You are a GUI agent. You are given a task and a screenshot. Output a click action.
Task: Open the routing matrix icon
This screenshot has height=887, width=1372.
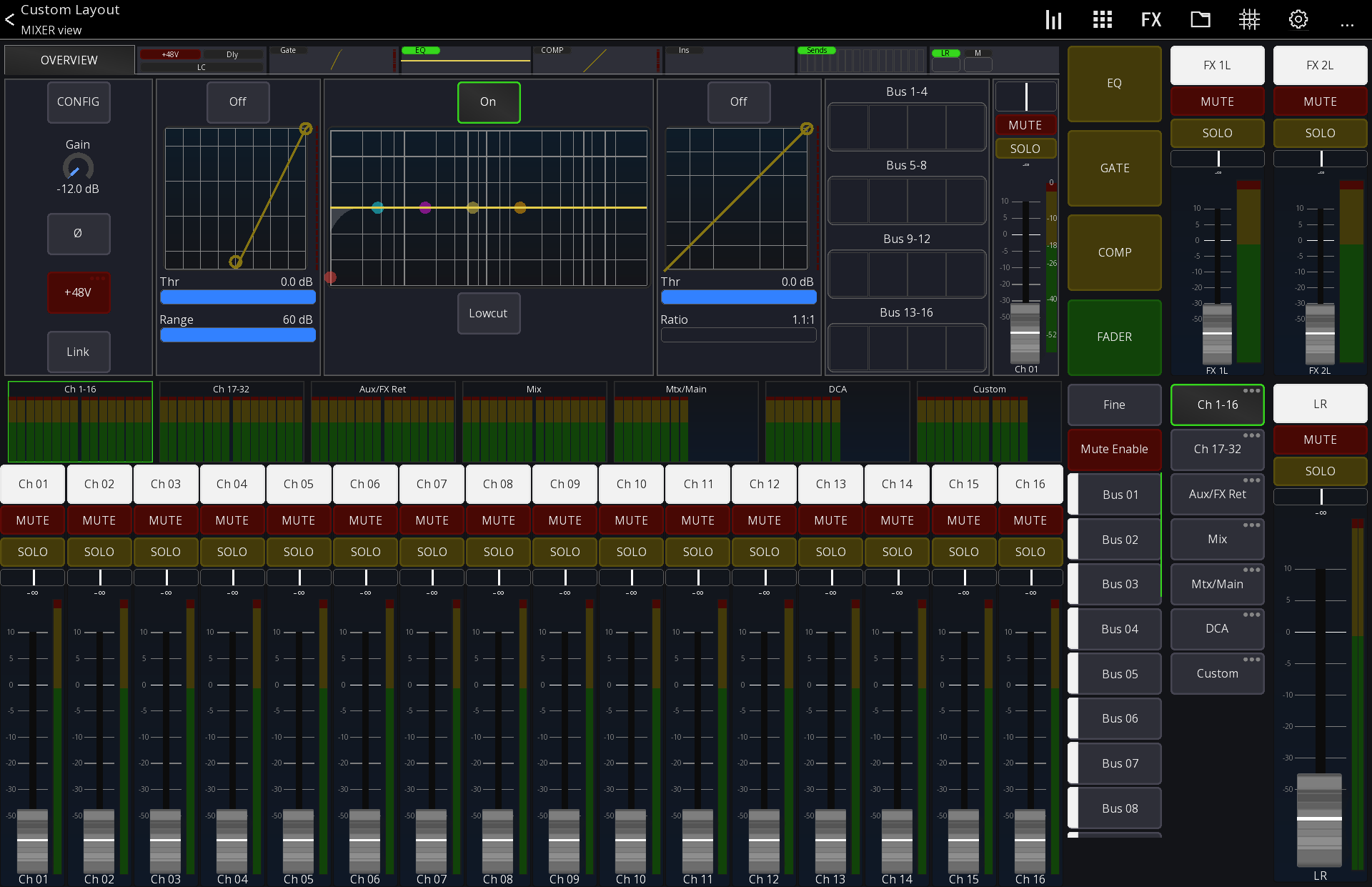pyautogui.click(x=1249, y=20)
